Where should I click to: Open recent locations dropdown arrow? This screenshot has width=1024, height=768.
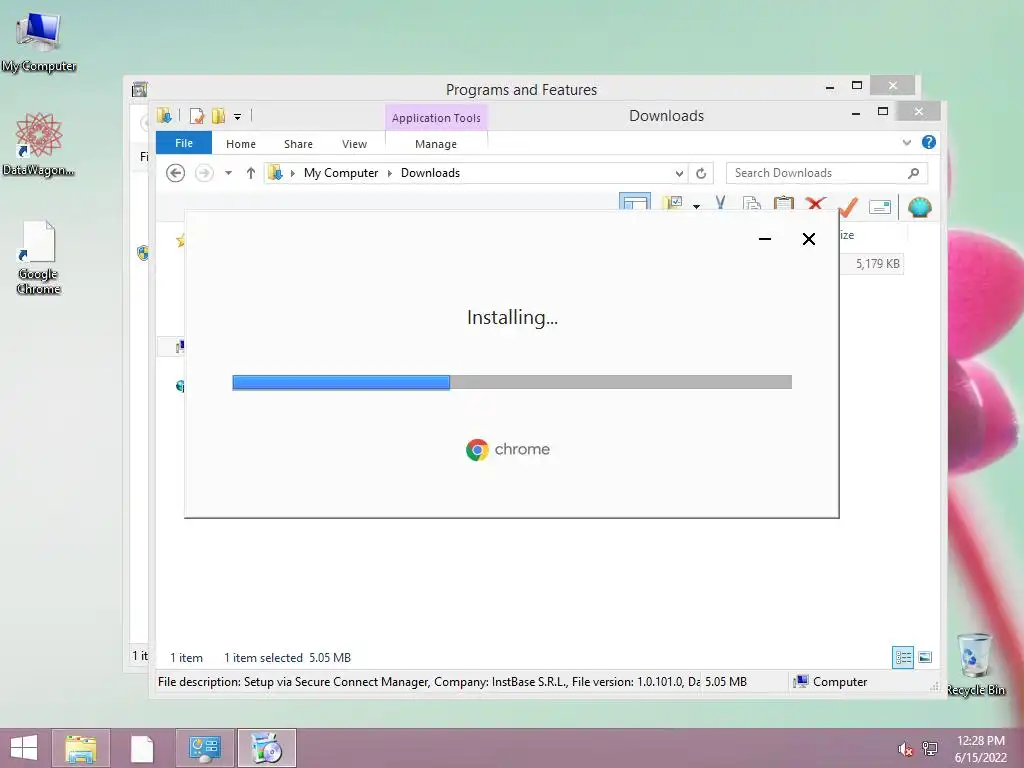(228, 173)
